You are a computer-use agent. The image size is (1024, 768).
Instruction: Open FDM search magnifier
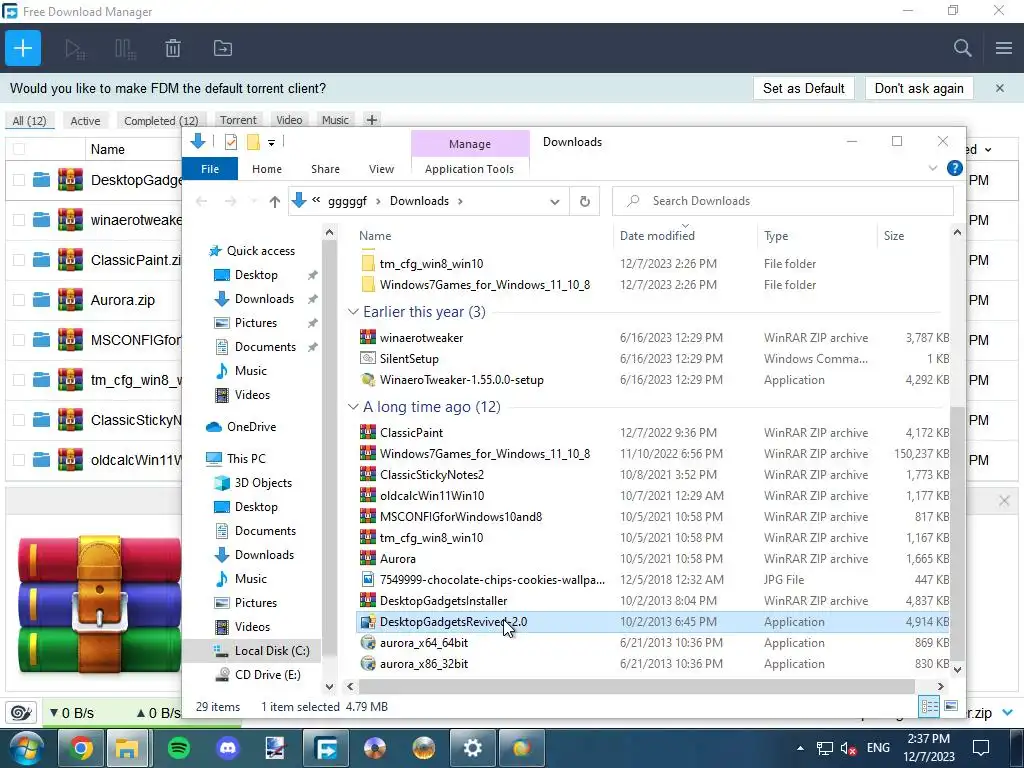click(962, 48)
